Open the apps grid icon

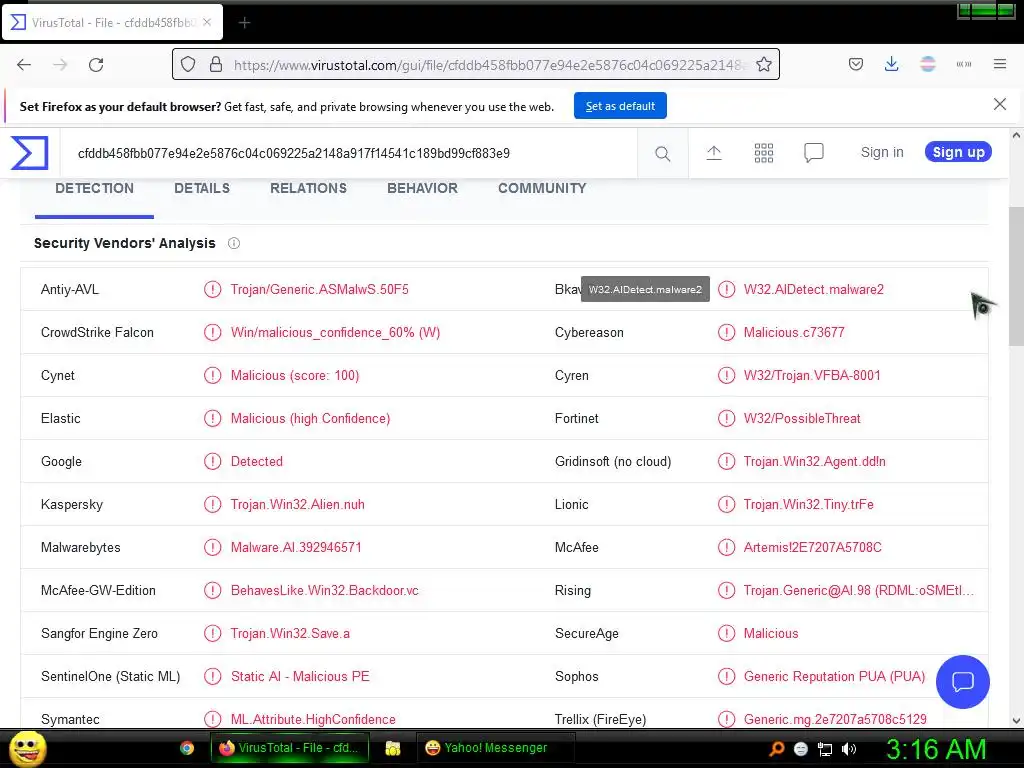[x=763, y=153]
